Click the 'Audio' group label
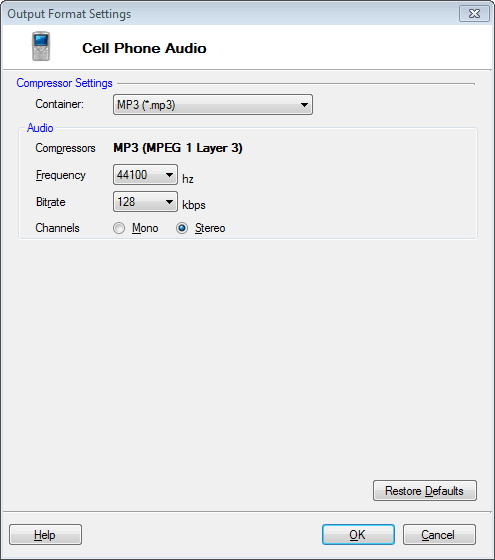495x560 pixels. pyautogui.click(x=40, y=128)
